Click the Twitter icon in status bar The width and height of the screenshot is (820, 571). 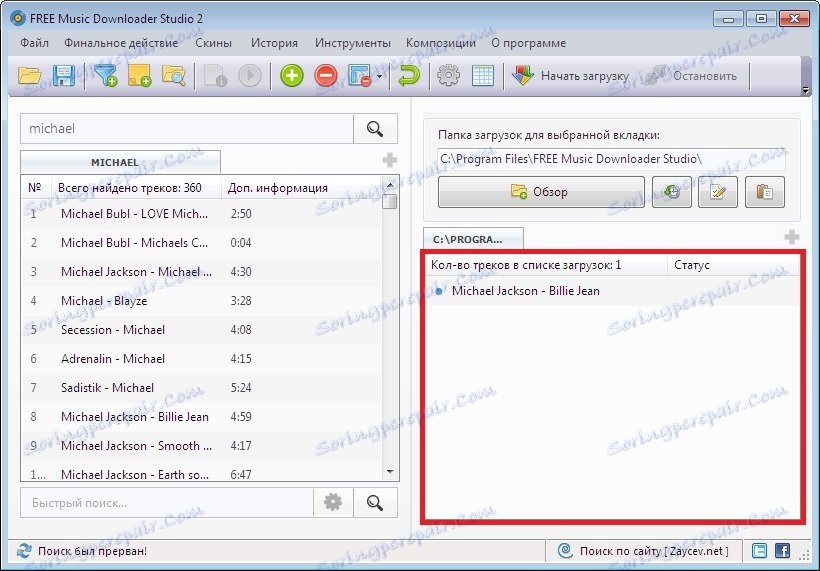[759, 551]
